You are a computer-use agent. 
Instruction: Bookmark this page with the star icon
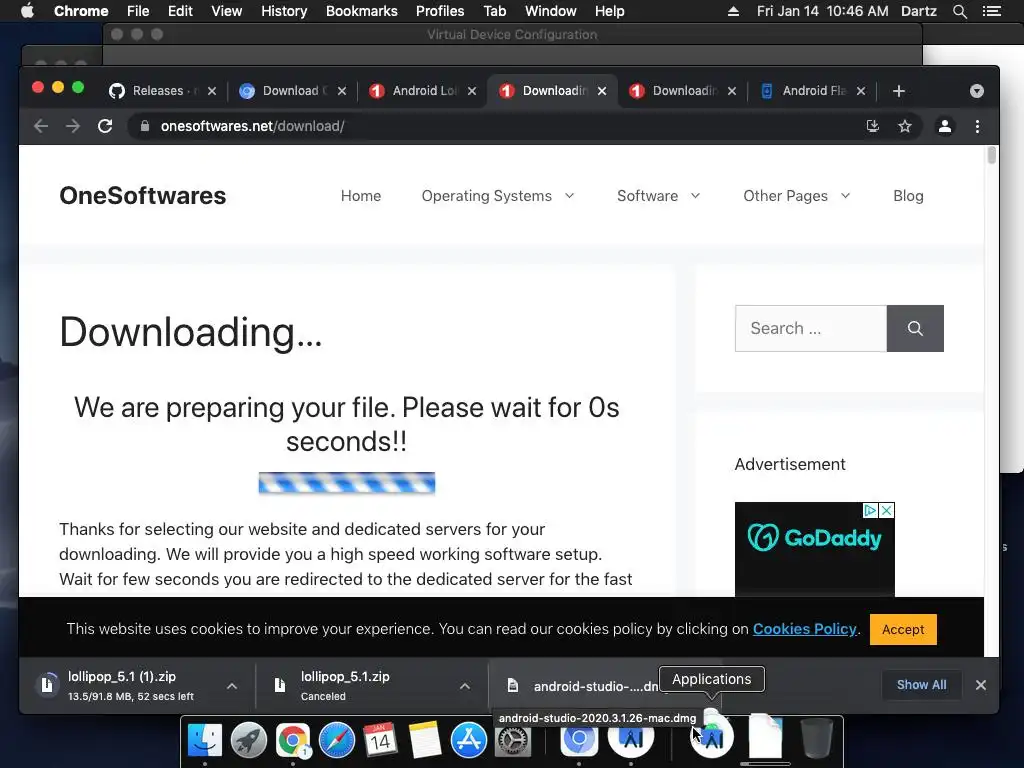904,126
